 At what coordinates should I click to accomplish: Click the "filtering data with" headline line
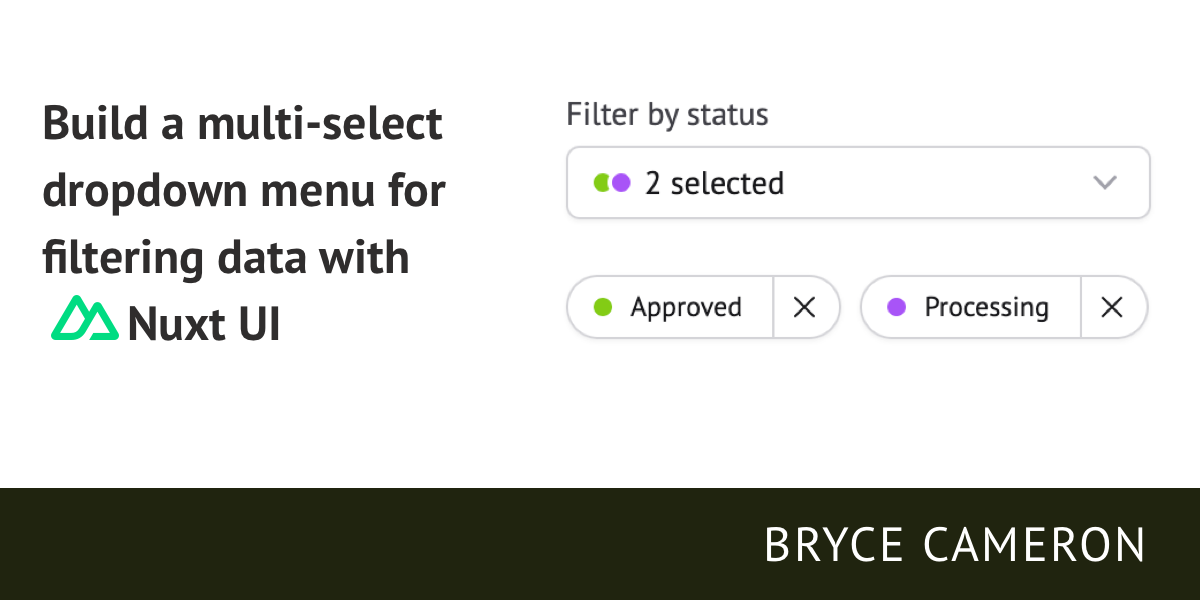click(226, 257)
